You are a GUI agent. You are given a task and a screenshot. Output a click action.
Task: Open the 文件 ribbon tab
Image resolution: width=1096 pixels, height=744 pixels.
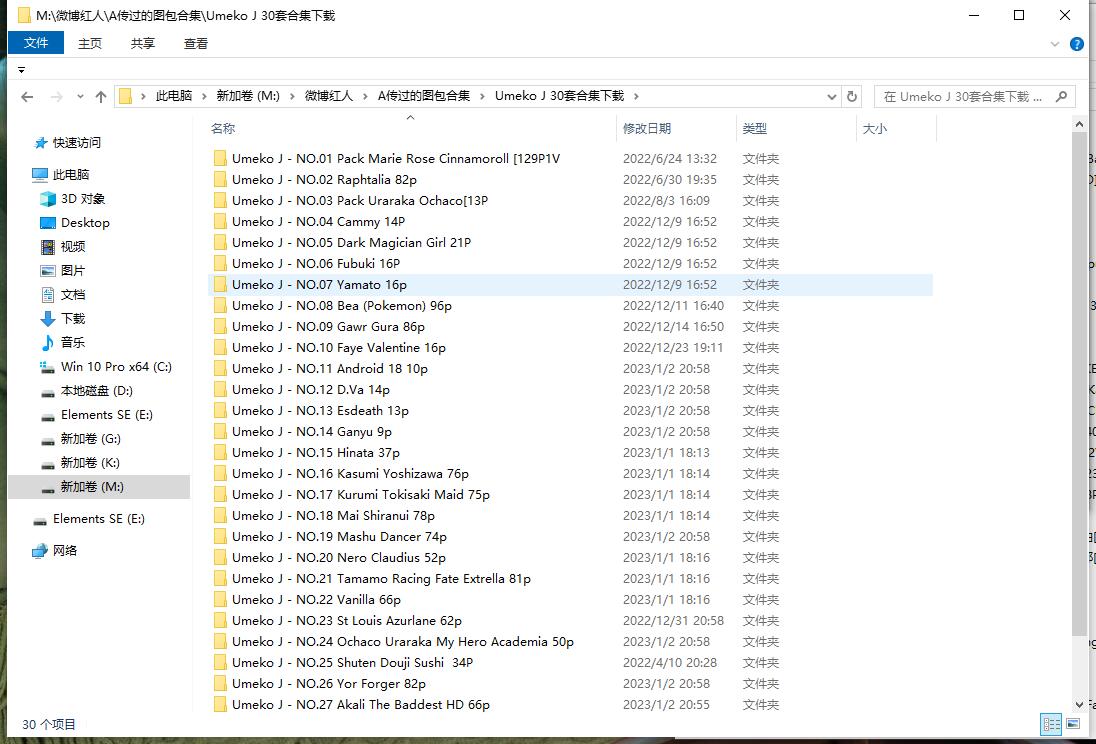click(x=36, y=43)
